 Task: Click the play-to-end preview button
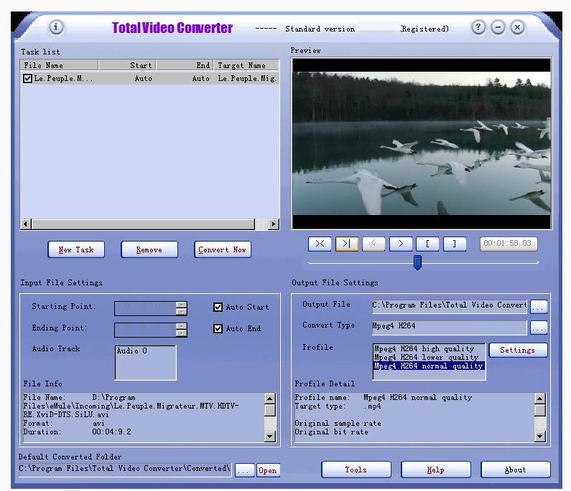coord(347,244)
